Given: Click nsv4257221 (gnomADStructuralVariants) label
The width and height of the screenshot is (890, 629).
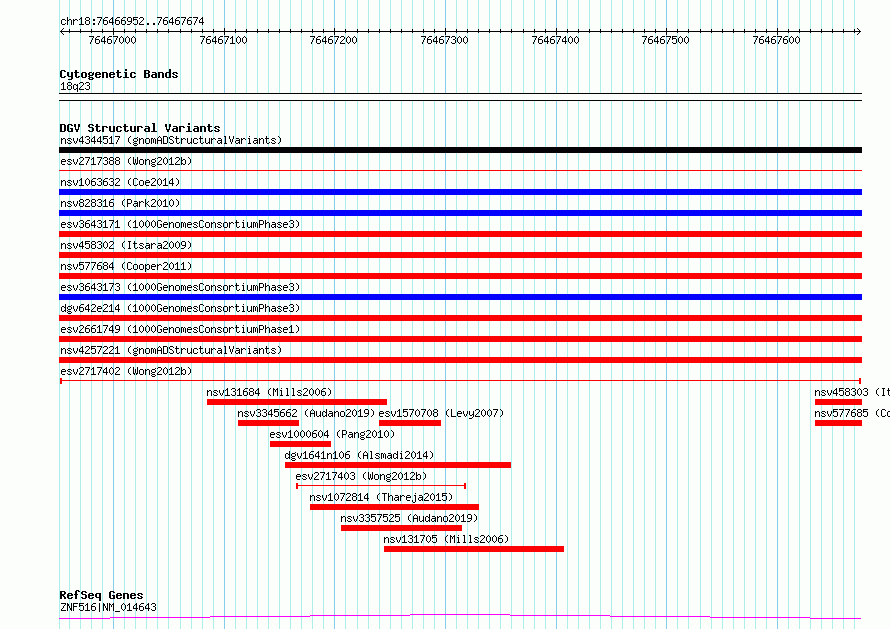Looking at the screenshot, I should 171,350.
